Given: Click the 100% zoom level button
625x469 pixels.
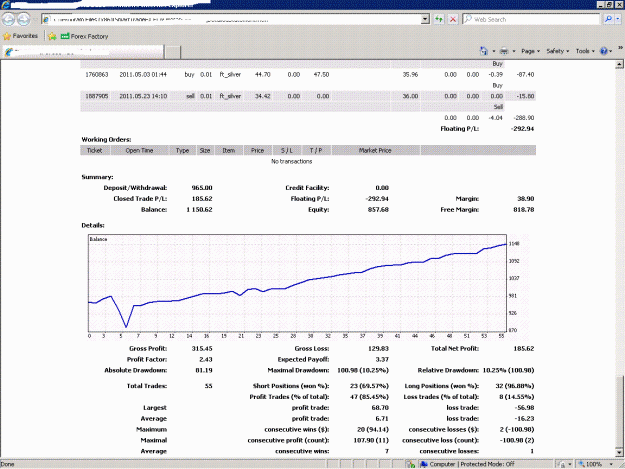Looking at the screenshot, I should pyautogui.click(x=591, y=464).
